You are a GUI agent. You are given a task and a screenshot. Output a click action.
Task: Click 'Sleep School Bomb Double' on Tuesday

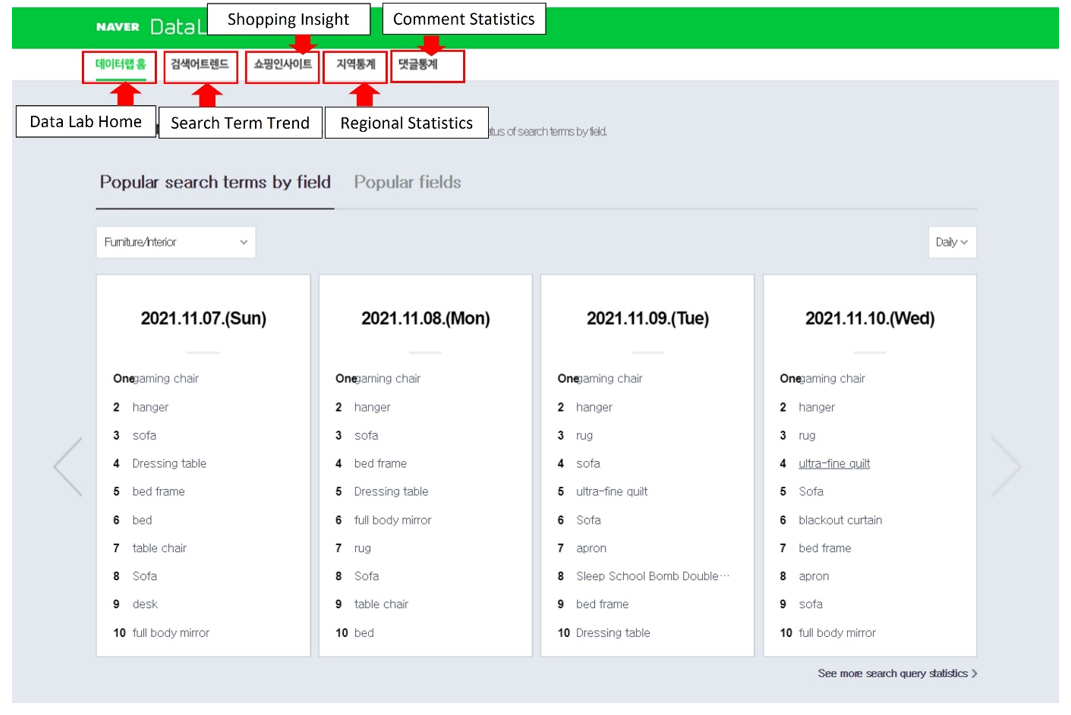click(x=652, y=576)
